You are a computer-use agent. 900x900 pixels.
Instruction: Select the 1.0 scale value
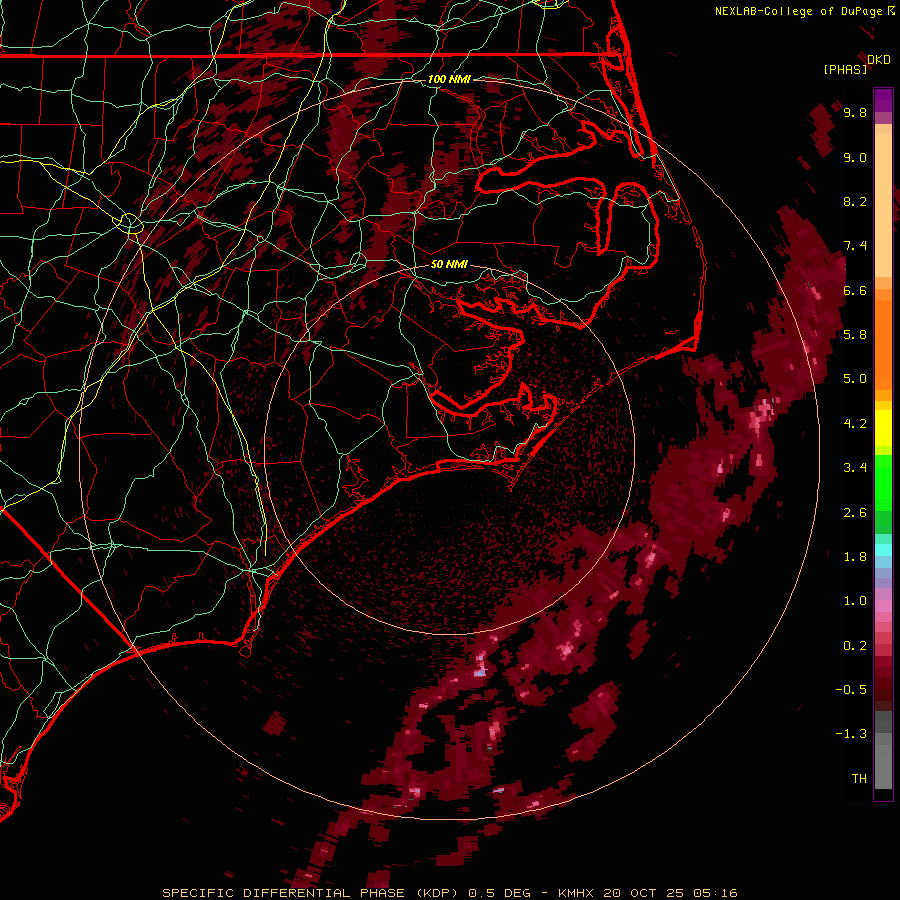(855, 601)
